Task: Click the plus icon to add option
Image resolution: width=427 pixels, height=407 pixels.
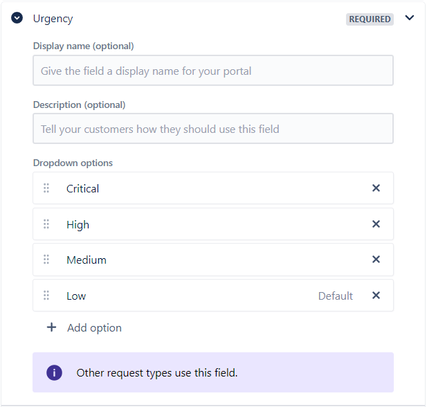Action: [51, 327]
